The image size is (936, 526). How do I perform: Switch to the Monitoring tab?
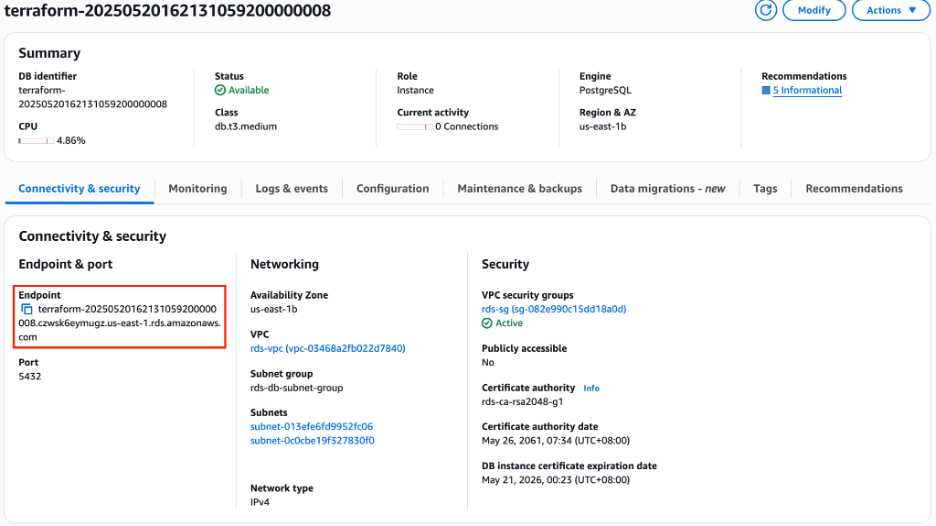coord(197,188)
